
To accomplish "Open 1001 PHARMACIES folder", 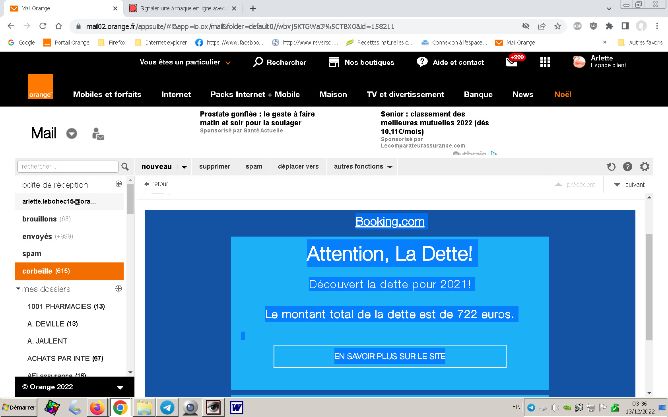I will [x=66, y=306].
